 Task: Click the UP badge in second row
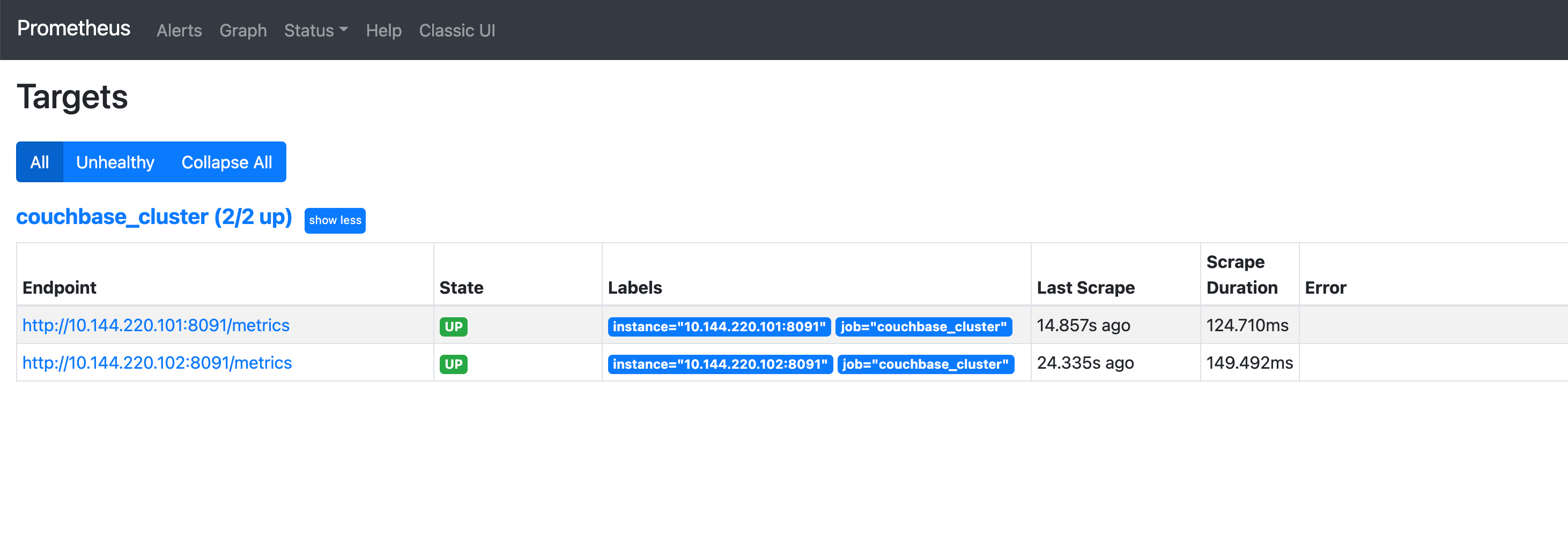pyautogui.click(x=454, y=364)
